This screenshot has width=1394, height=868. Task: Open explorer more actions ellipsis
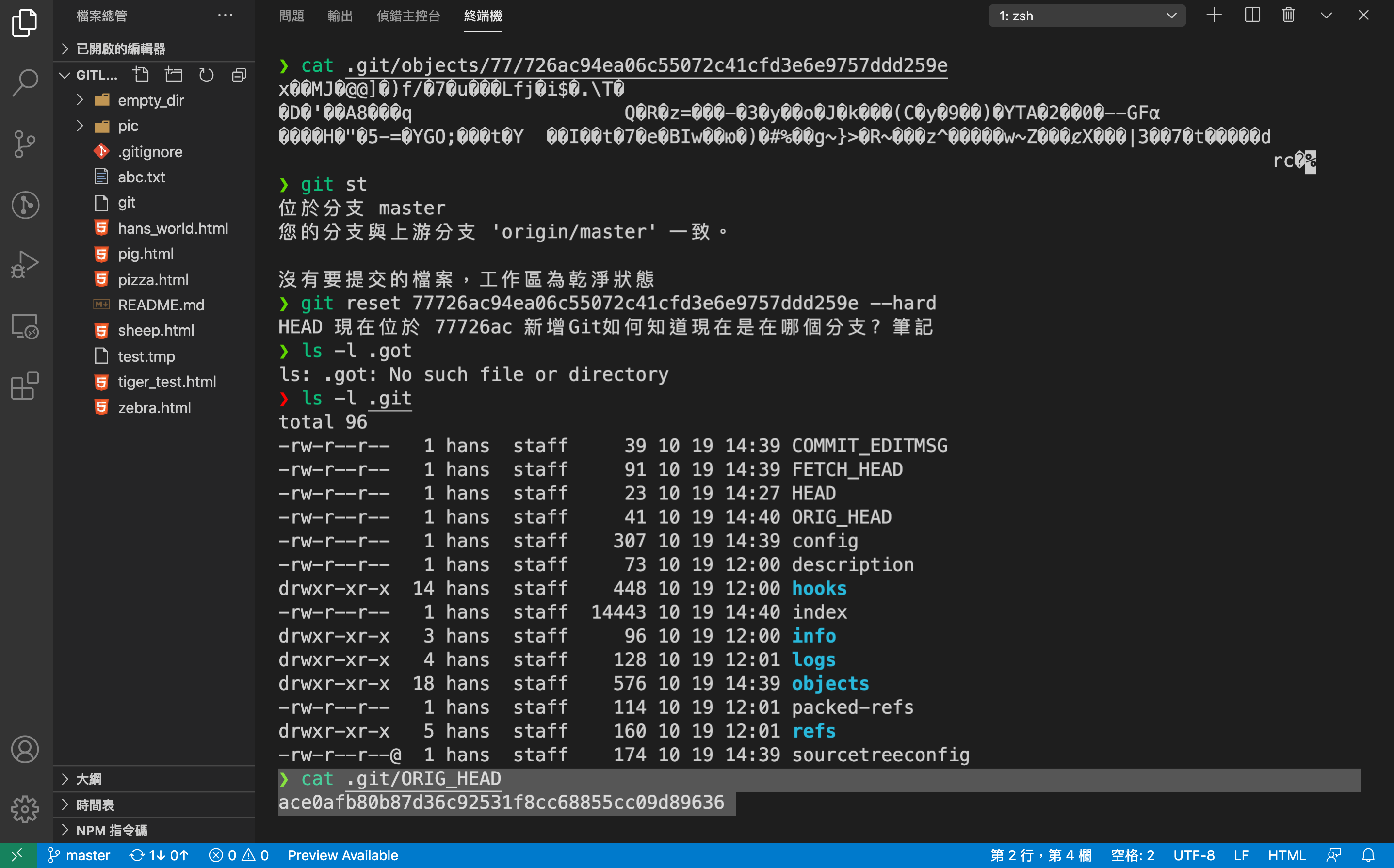pyautogui.click(x=225, y=16)
